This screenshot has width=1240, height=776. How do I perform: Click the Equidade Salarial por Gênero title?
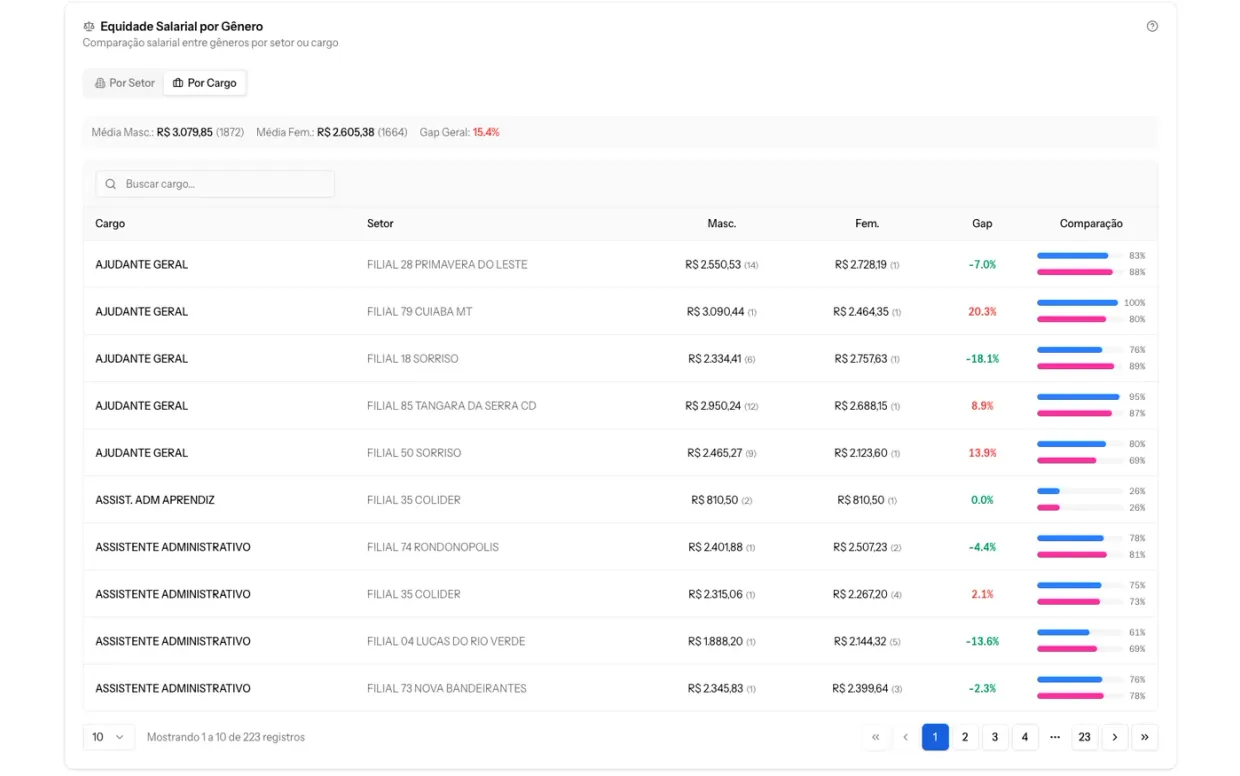coord(182,27)
